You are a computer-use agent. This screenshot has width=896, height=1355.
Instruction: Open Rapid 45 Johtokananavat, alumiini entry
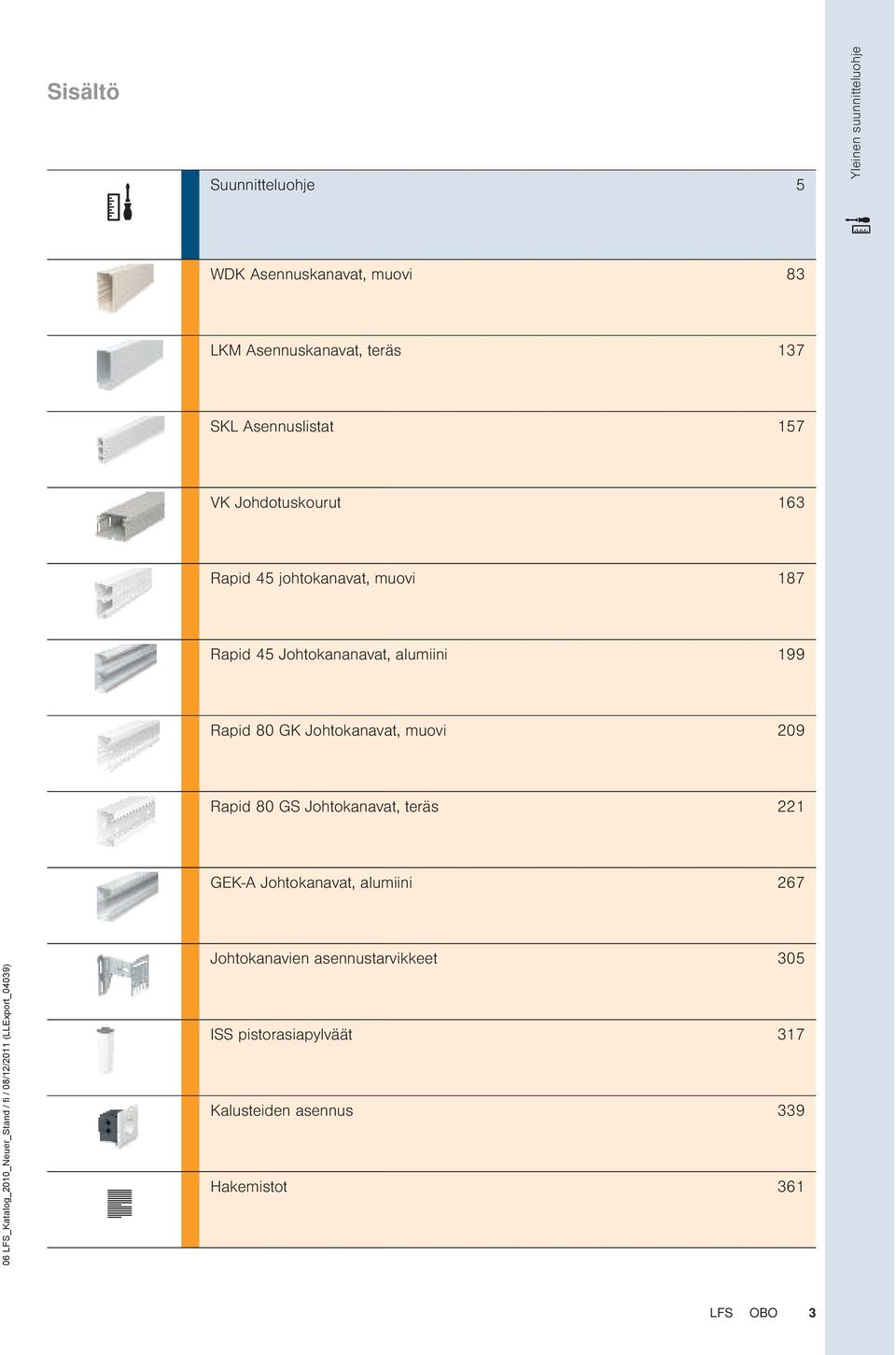[x=329, y=655]
